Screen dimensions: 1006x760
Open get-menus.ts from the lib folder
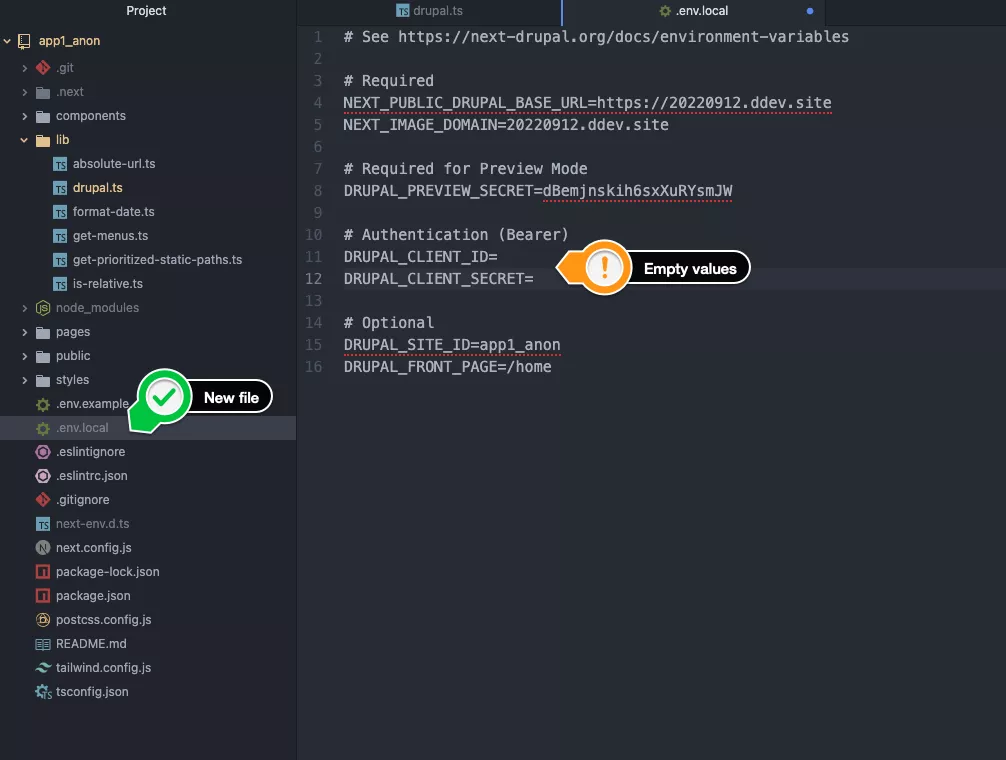point(110,236)
